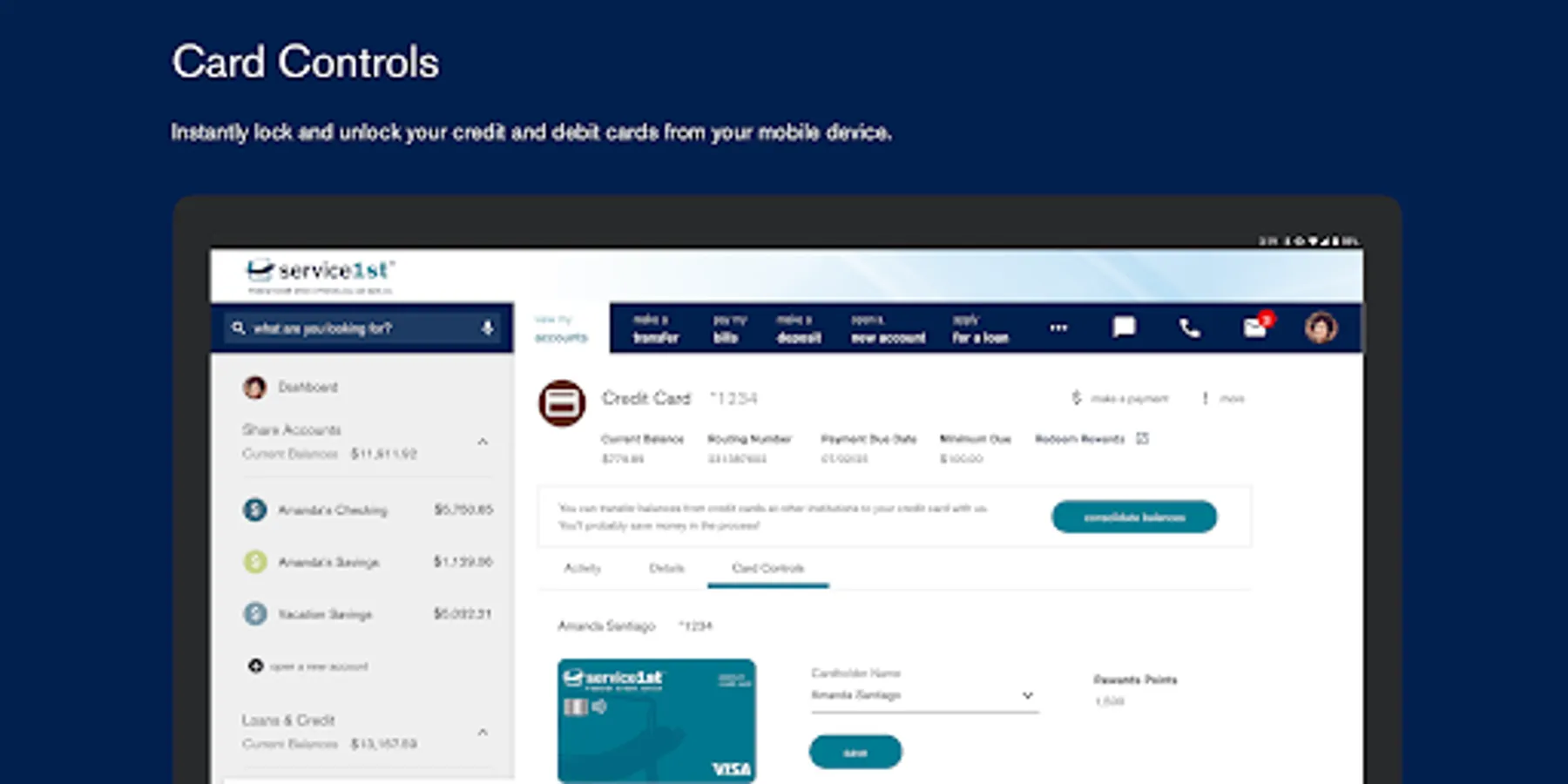Select apply for a loan menu item
This screenshot has height=784, width=1568.
(x=980, y=328)
